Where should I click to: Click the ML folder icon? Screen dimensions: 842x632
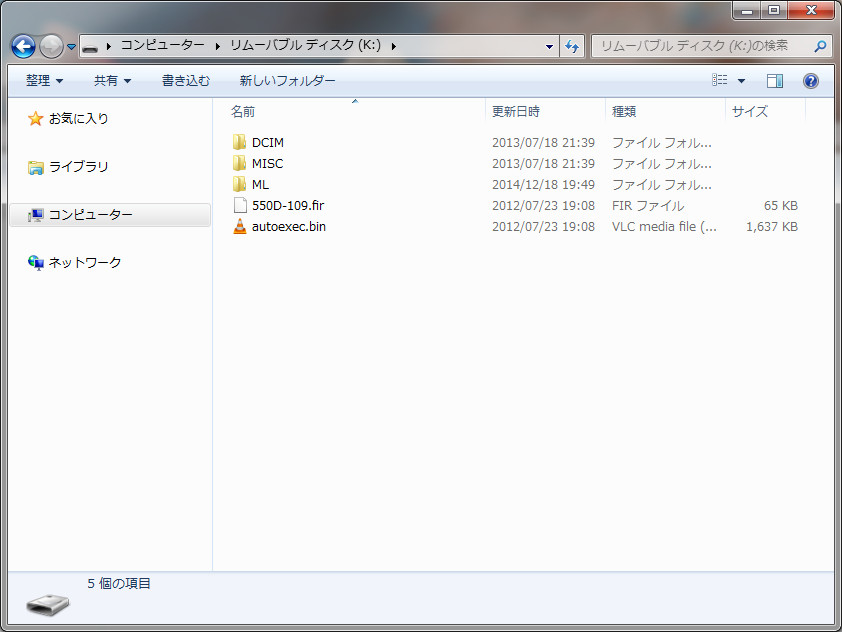tap(239, 184)
